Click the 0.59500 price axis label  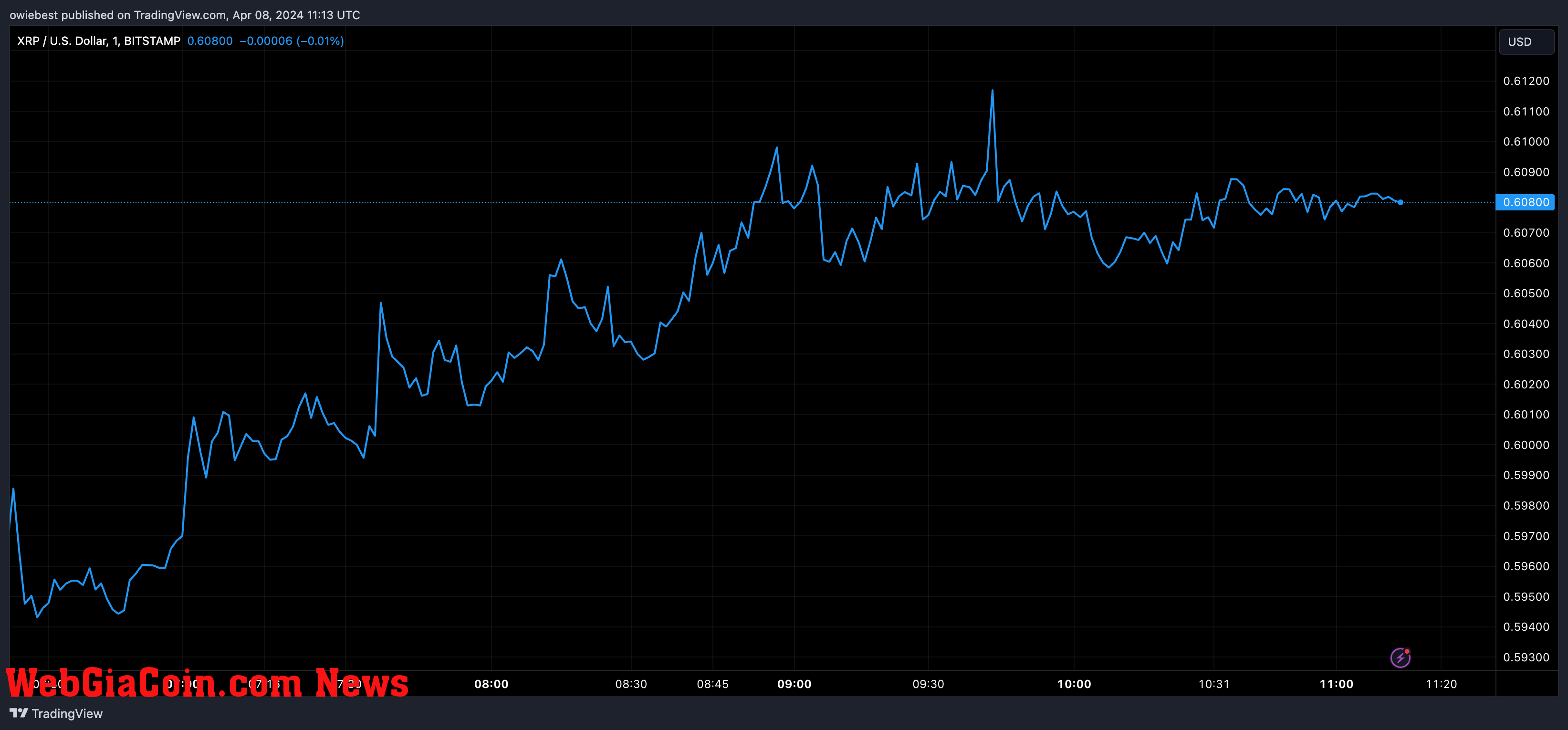click(x=1526, y=597)
